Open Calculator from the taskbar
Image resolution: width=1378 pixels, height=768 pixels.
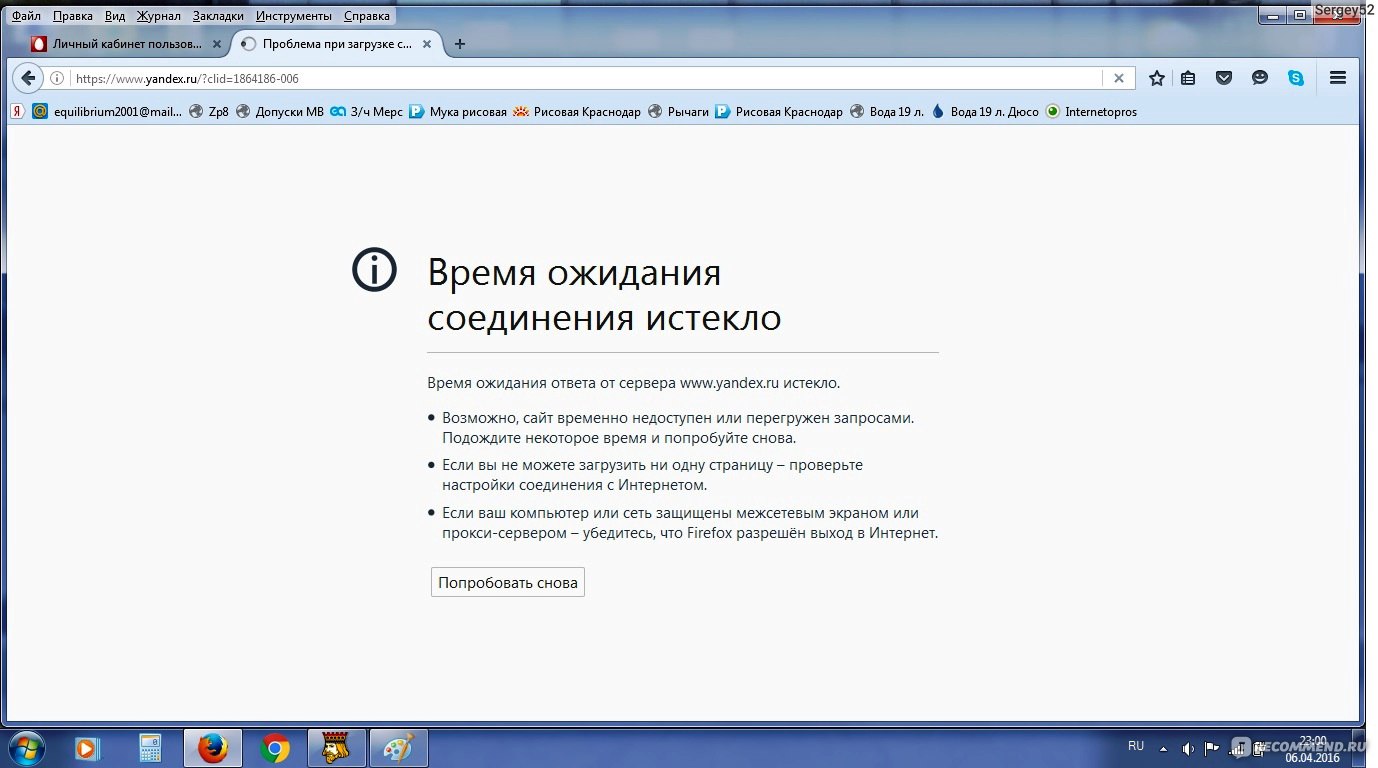150,748
